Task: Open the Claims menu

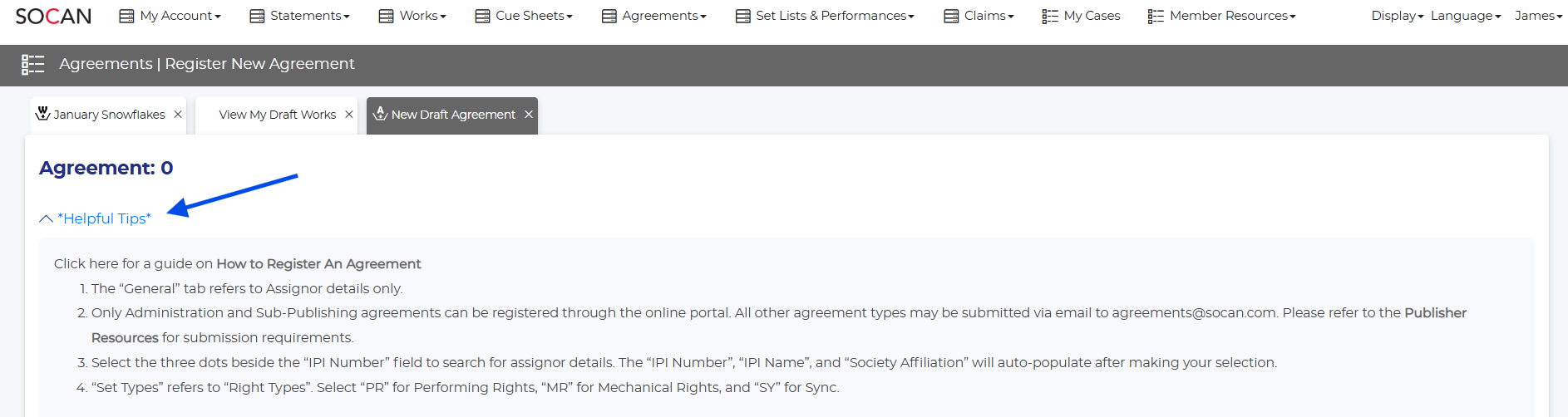Action: [988, 16]
